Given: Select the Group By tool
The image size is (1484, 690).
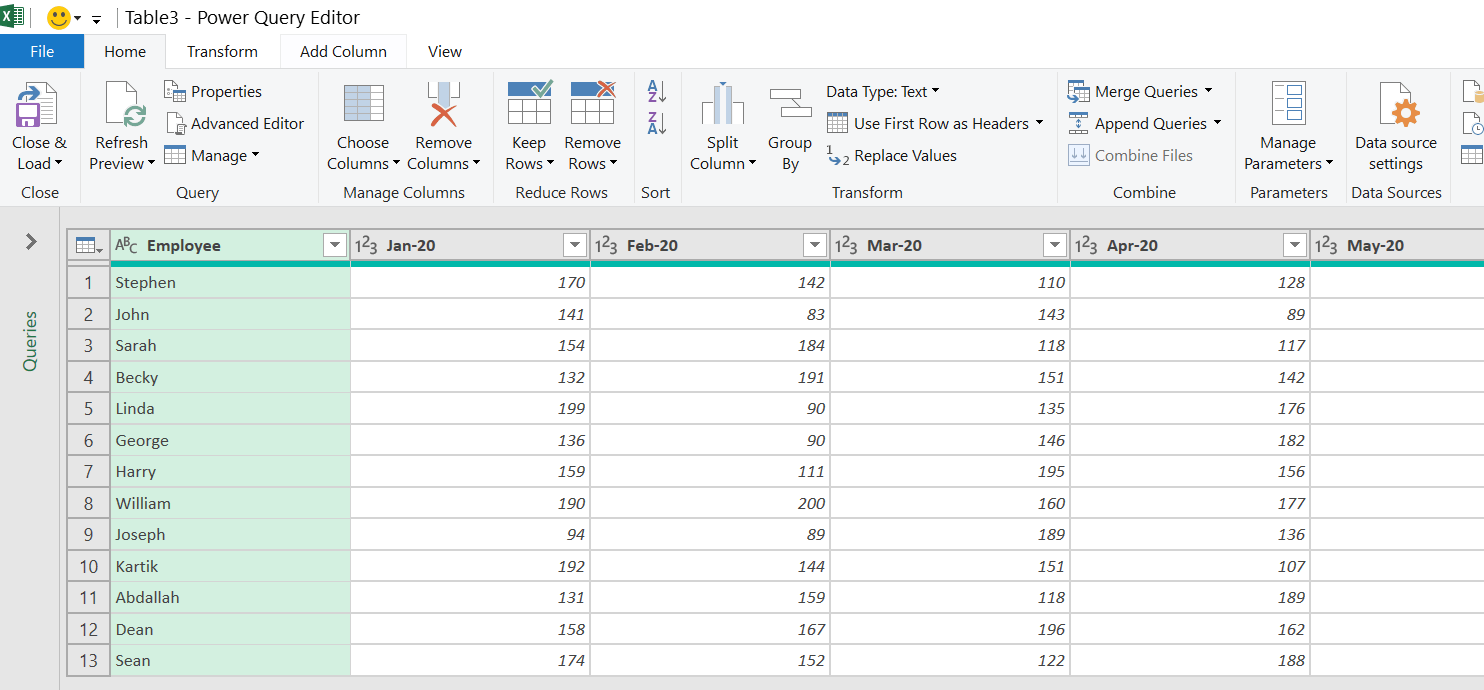Looking at the screenshot, I should [789, 124].
